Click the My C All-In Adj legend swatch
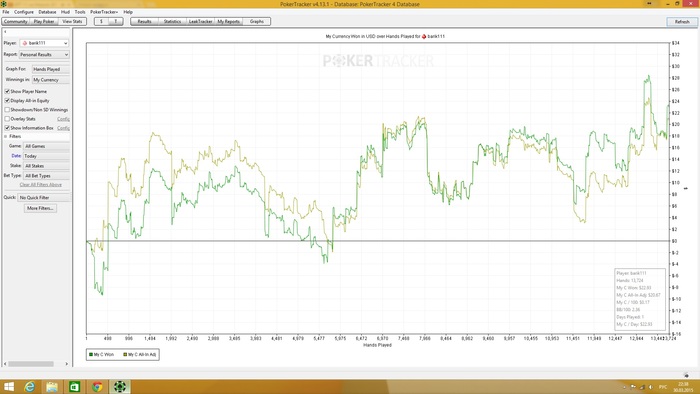This screenshot has height=394, width=700. [125, 355]
